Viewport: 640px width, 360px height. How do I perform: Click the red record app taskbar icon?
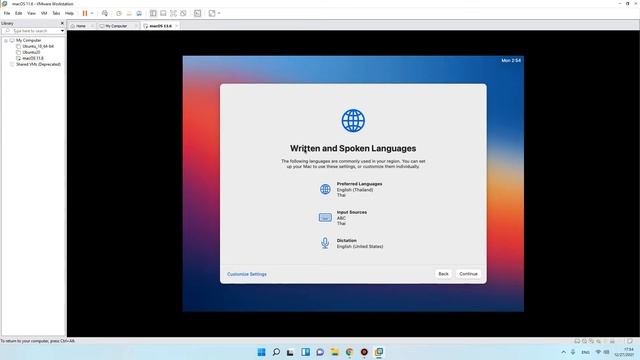(364, 352)
